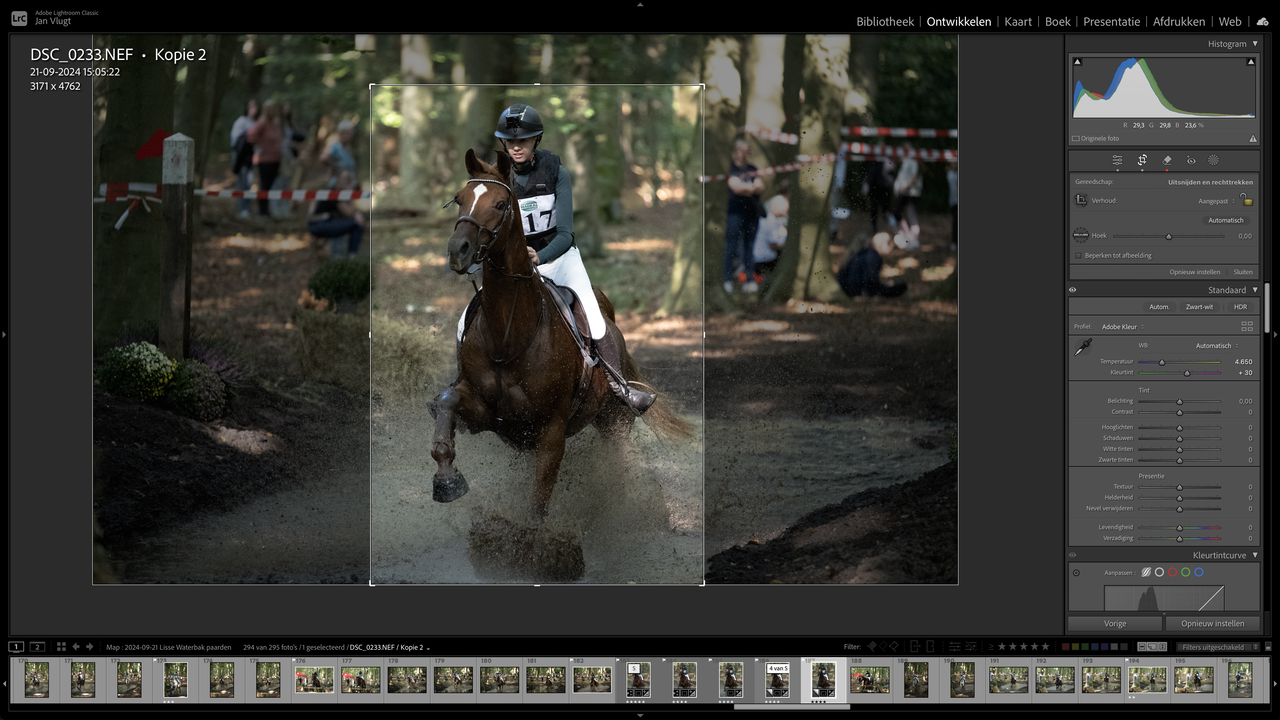Screen dimensions: 1280x720
Task: Select the Healing eraser tool icon
Action: coord(1167,160)
